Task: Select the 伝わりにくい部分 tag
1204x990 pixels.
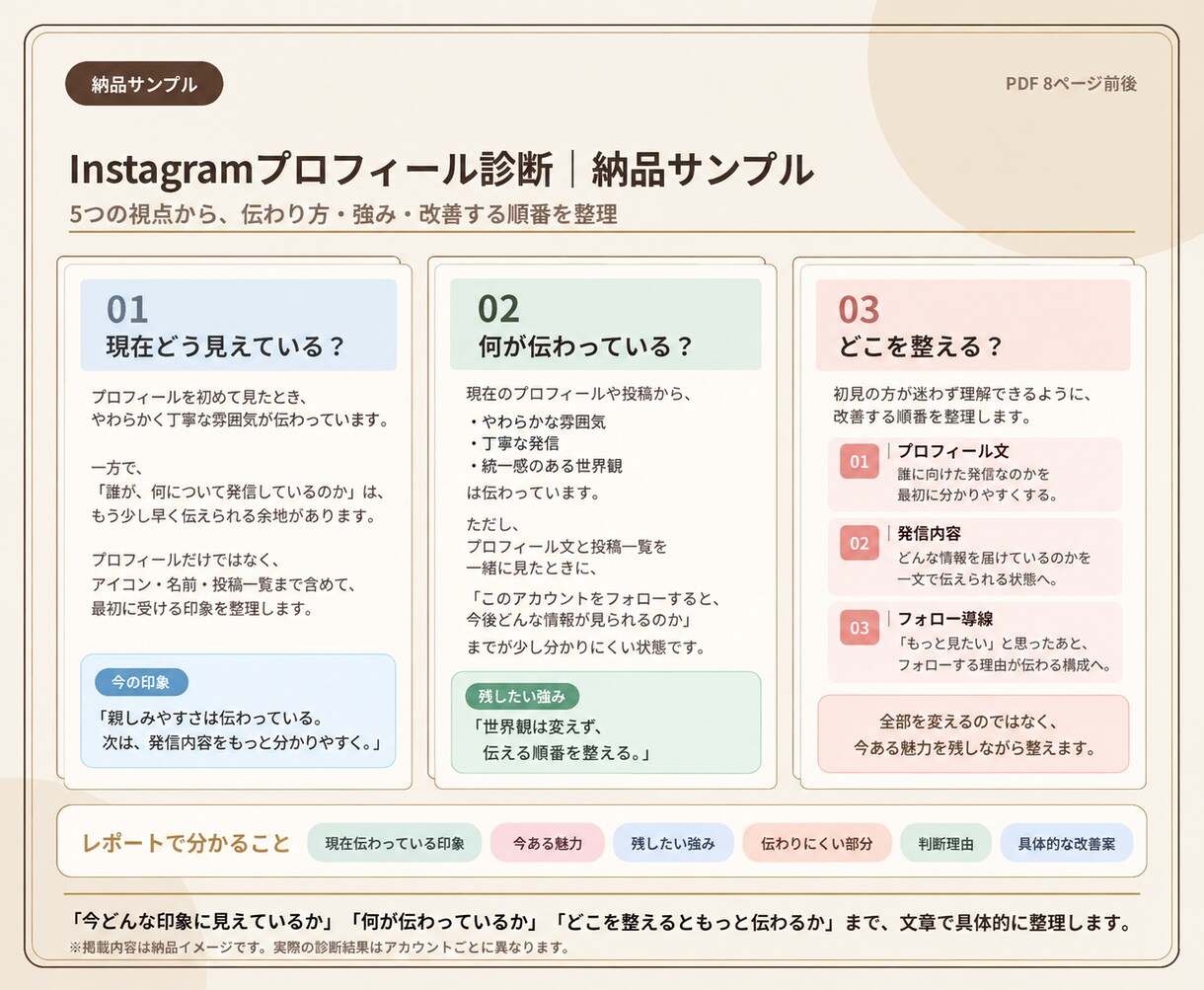Action: (816, 843)
